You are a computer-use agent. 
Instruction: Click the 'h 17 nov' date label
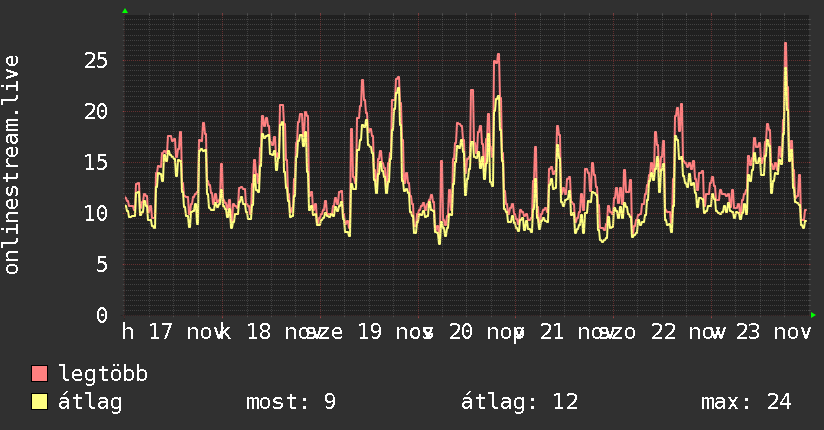[171, 332]
